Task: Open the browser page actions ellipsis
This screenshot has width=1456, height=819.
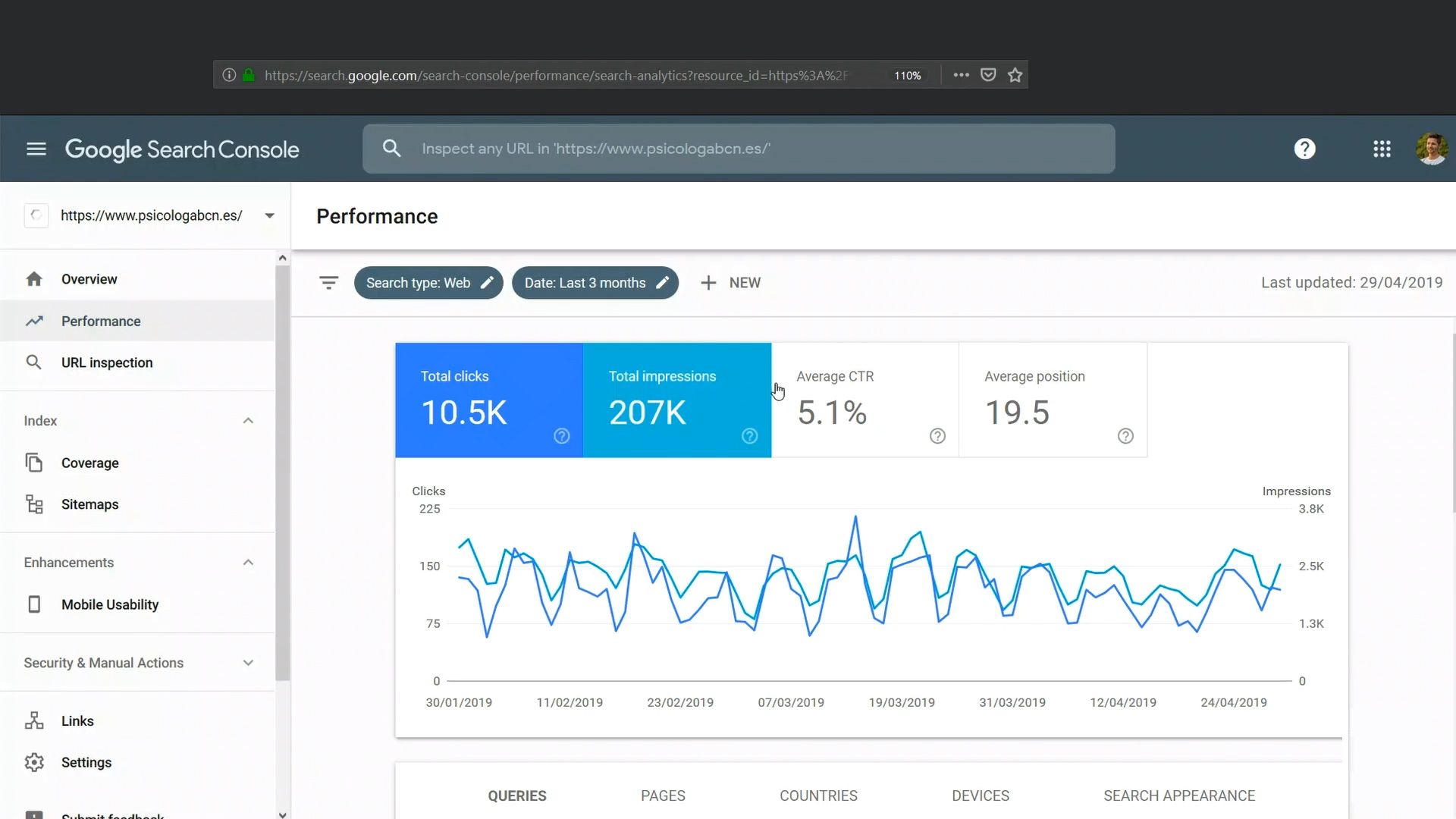Action: pyautogui.click(x=961, y=75)
